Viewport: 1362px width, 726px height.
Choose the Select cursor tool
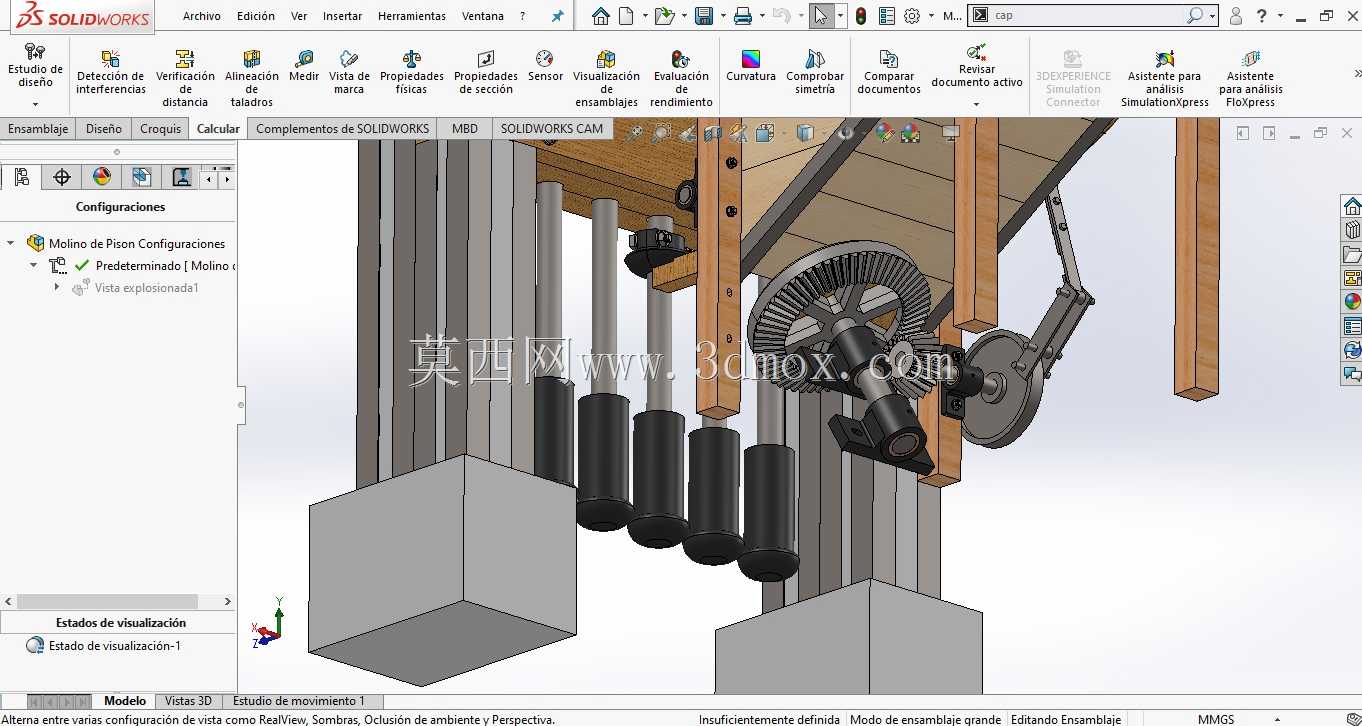coord(821,16)
